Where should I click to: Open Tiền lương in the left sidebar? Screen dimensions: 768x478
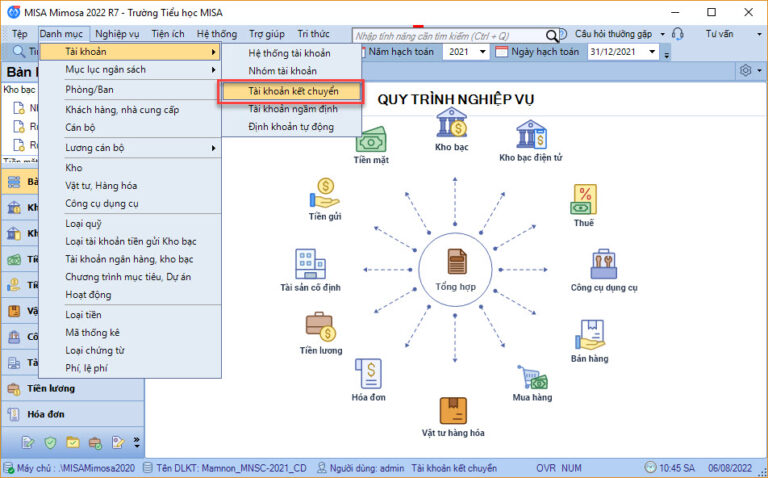50,388
